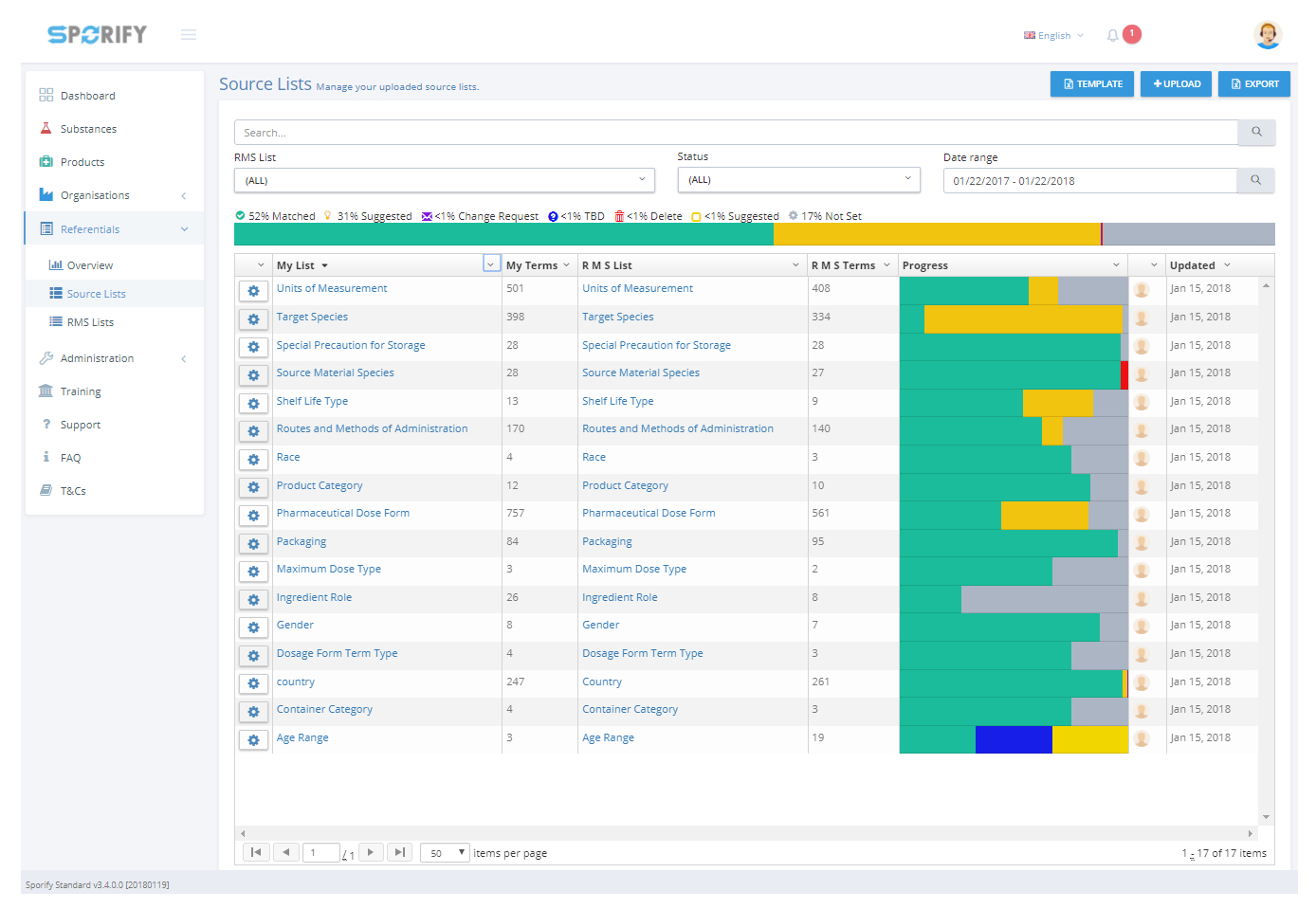This screenshot has height=909, width=1316.
Task: Click the profile avatar in the top-right corner
Action: (1268, 34)
